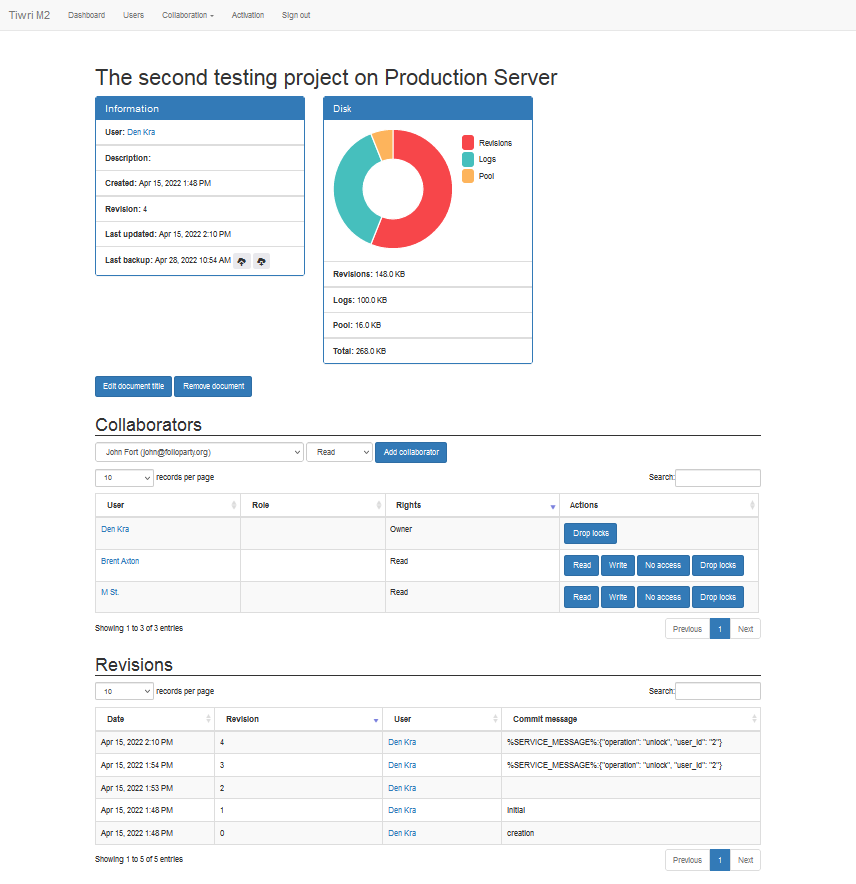Sort collaborators by User column arrows
856x884 pixels.
click(233, 506)
